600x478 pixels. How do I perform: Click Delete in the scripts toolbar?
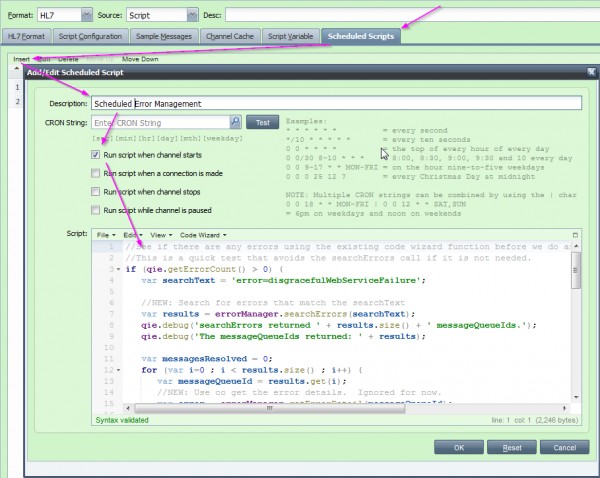click(68, 59)
